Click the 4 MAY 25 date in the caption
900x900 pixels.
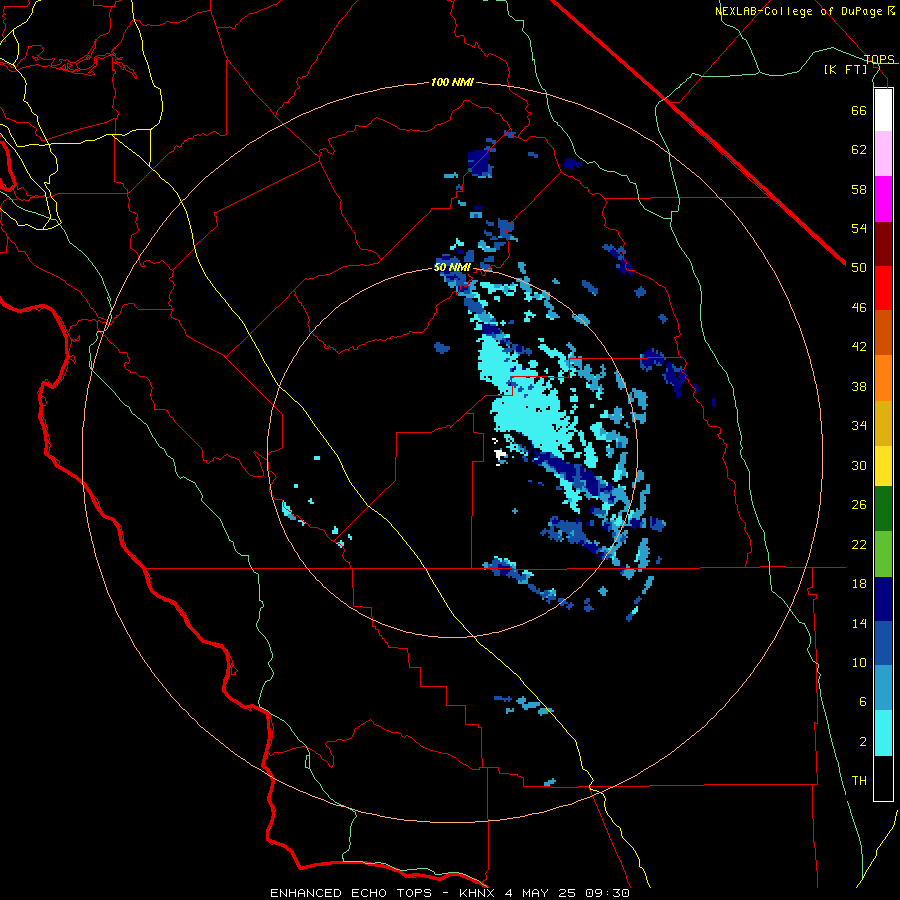coord(542,893)
